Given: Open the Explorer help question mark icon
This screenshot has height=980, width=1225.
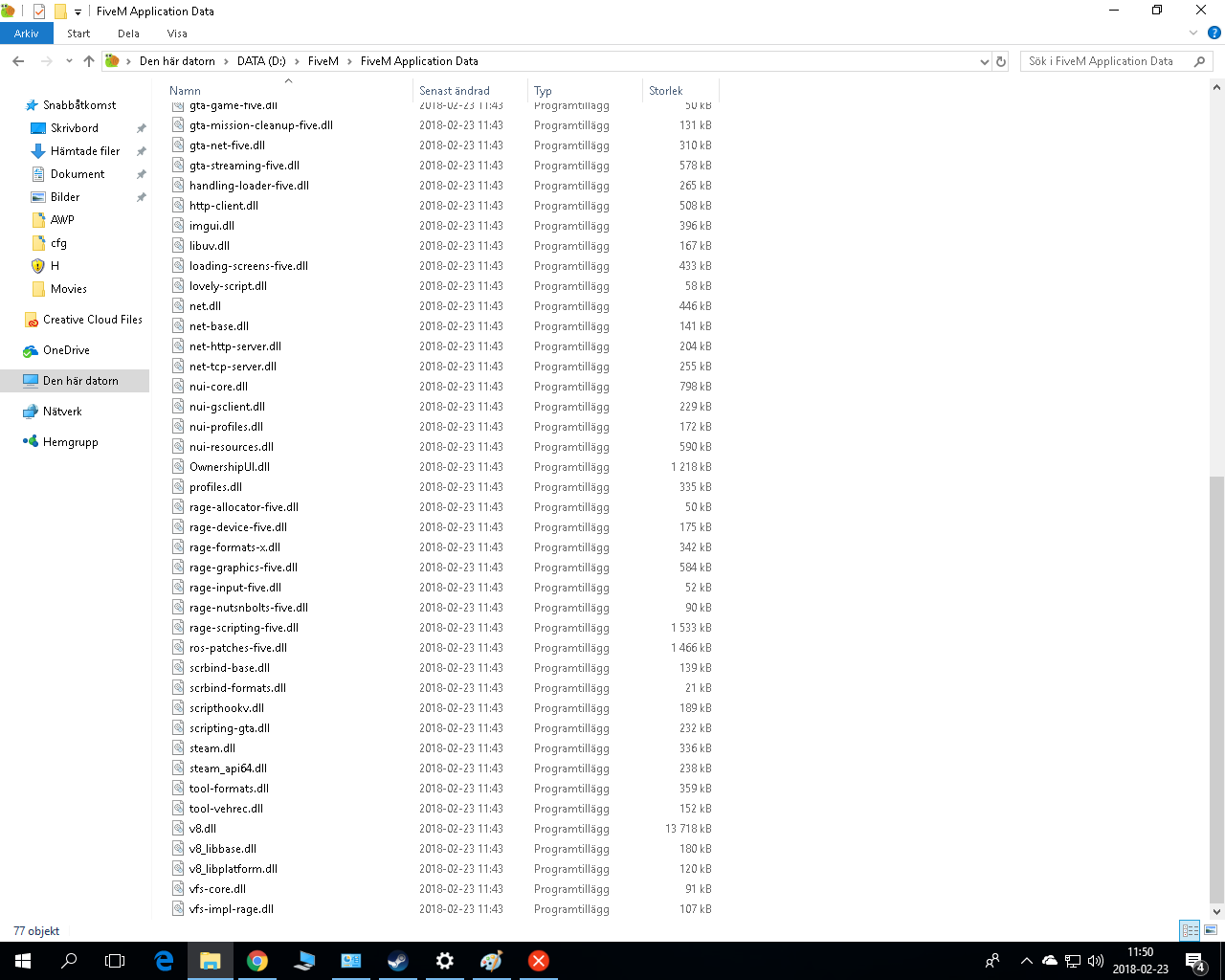Looking at the screenshot, I should 1214,33.
